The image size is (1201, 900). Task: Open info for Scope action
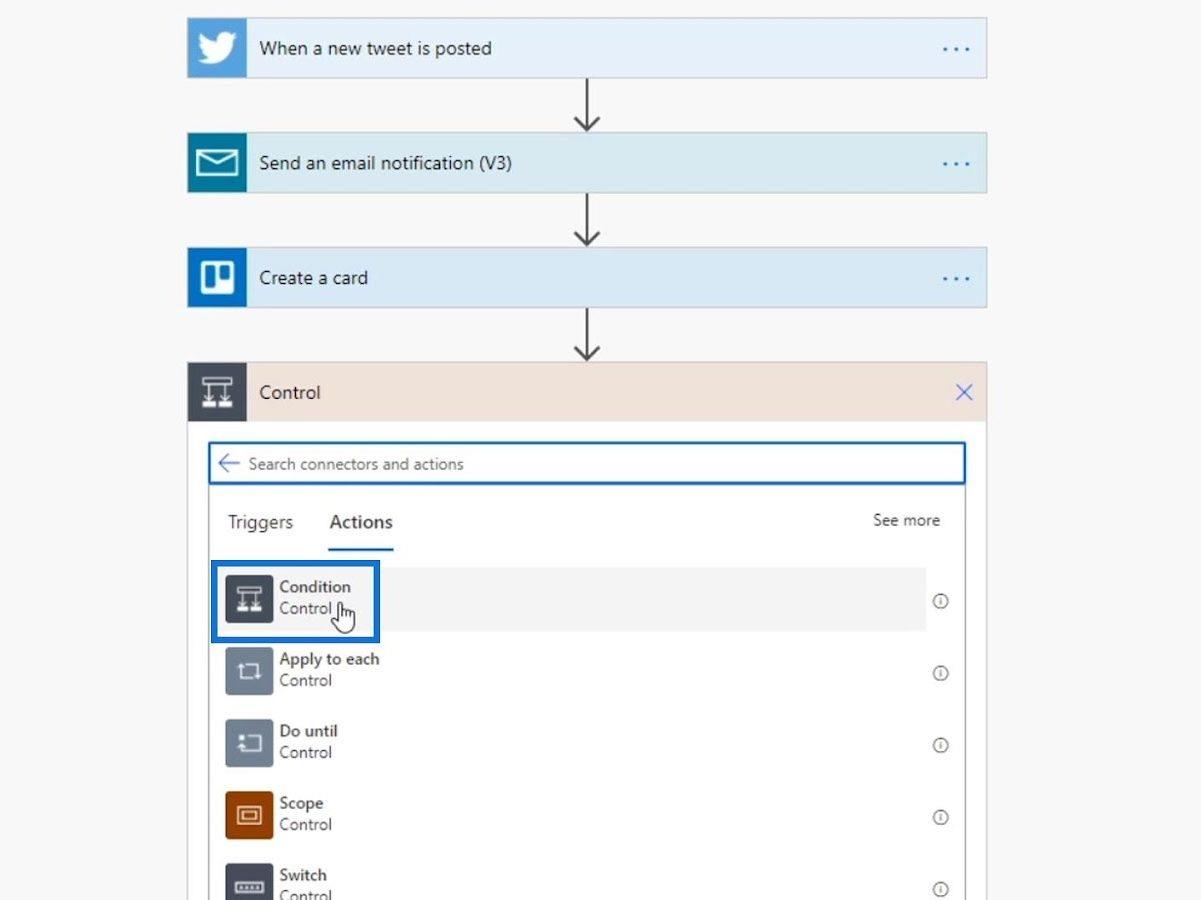940,817
